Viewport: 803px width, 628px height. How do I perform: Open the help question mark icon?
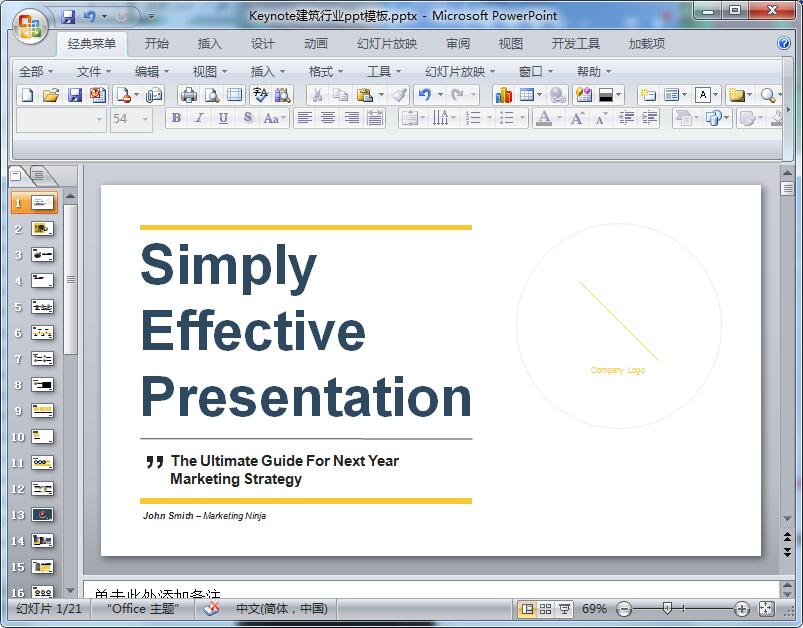pyautogui.click(x=784, y=43)
